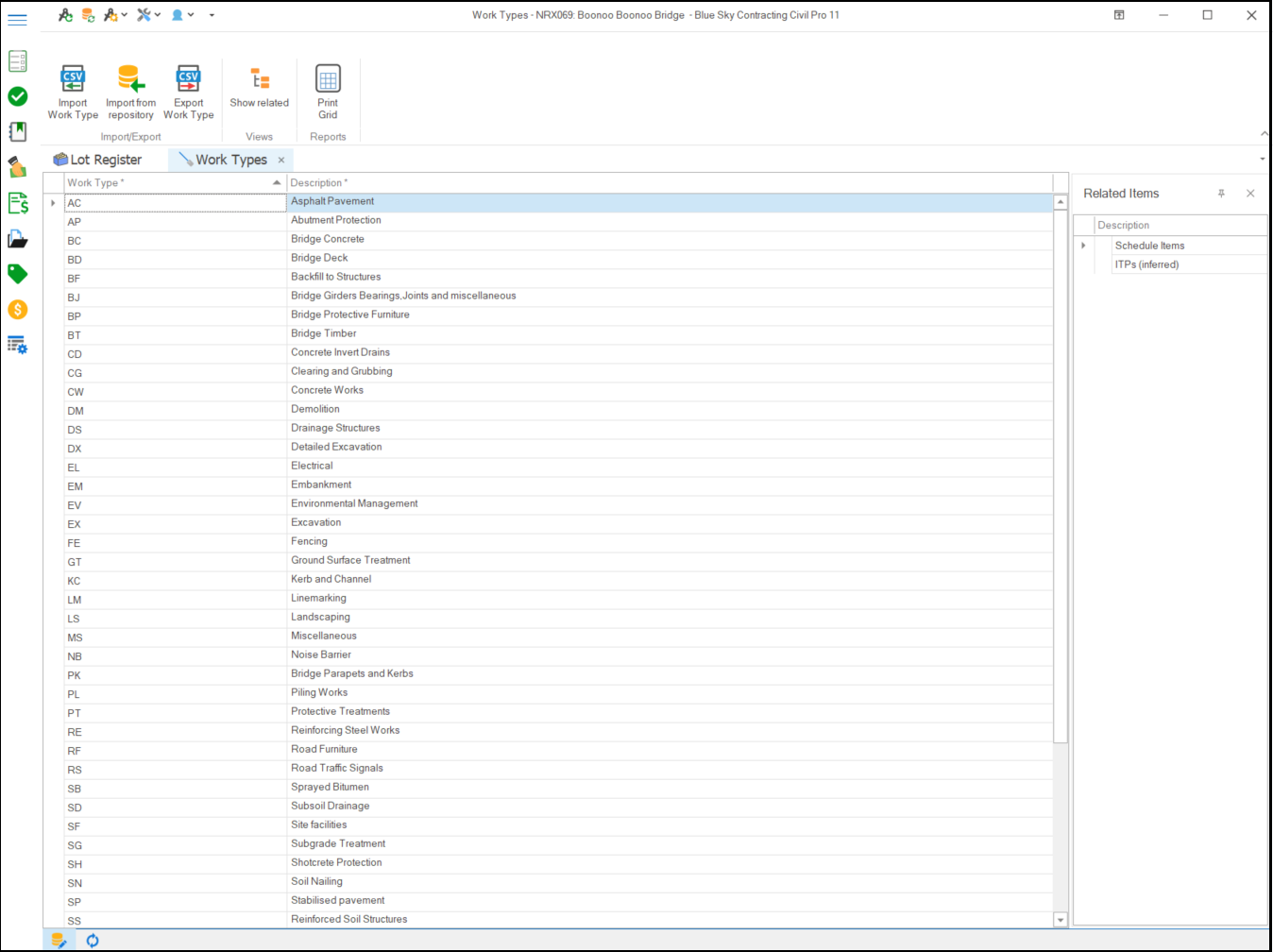Expand the Schedule Items row
1273x952 pixels.
[1083, 246]
